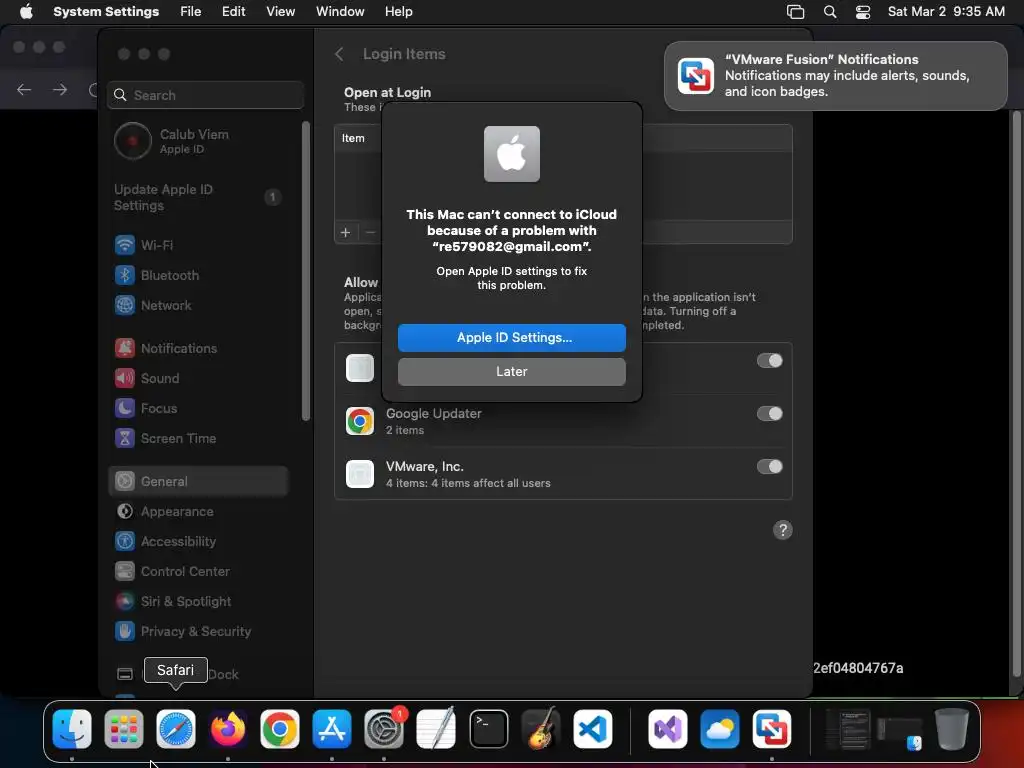
Task: Open Focus settings in sidebar
Action: (199, 408)
